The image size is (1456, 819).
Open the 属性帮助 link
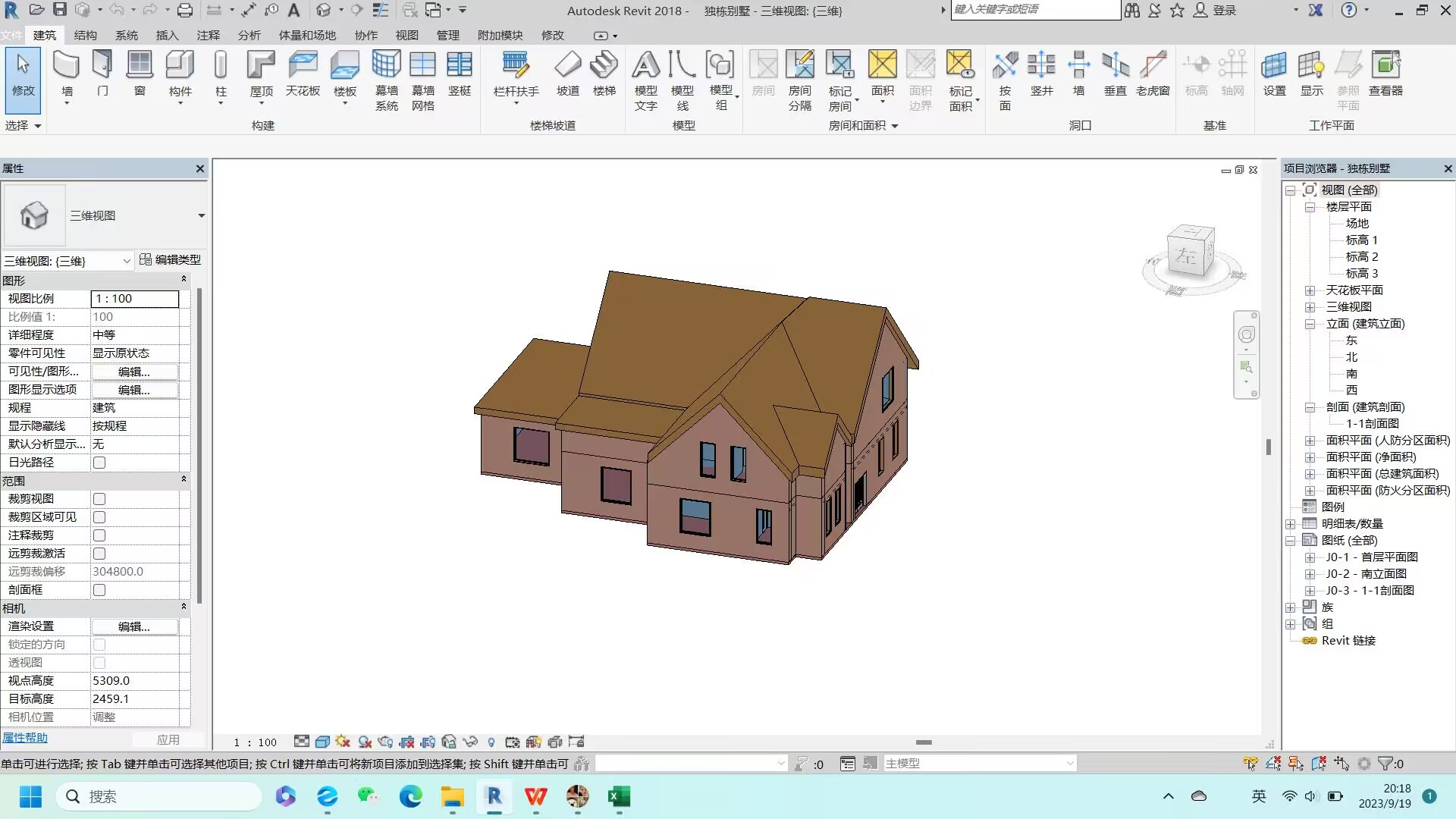coord(25,738)
